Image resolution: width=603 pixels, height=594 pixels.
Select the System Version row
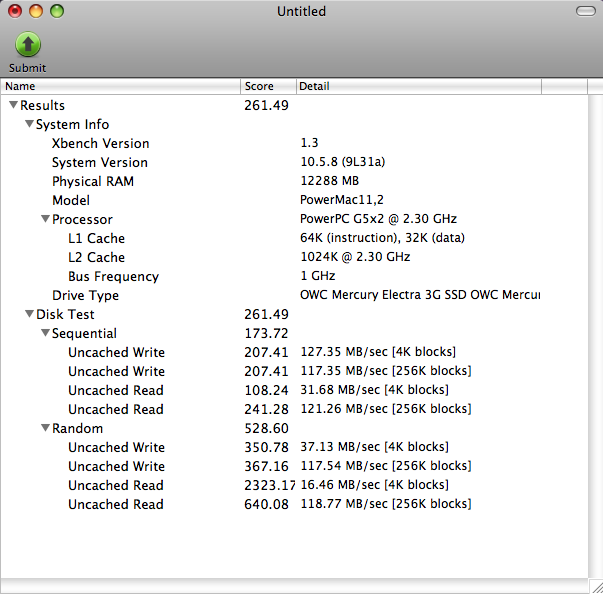click(x=294, y=162)
